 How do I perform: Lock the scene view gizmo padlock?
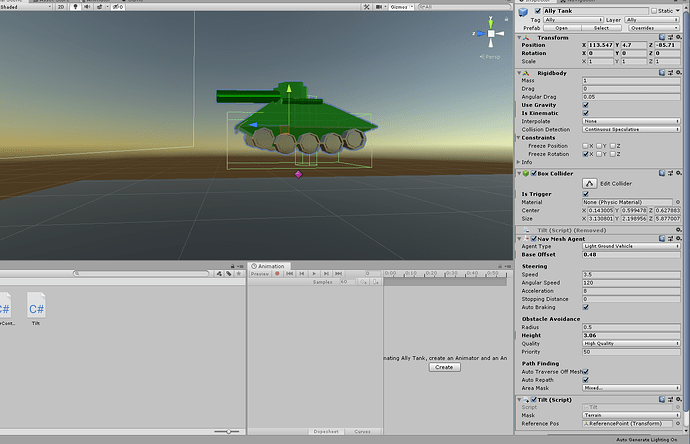[x=506, y=19]
